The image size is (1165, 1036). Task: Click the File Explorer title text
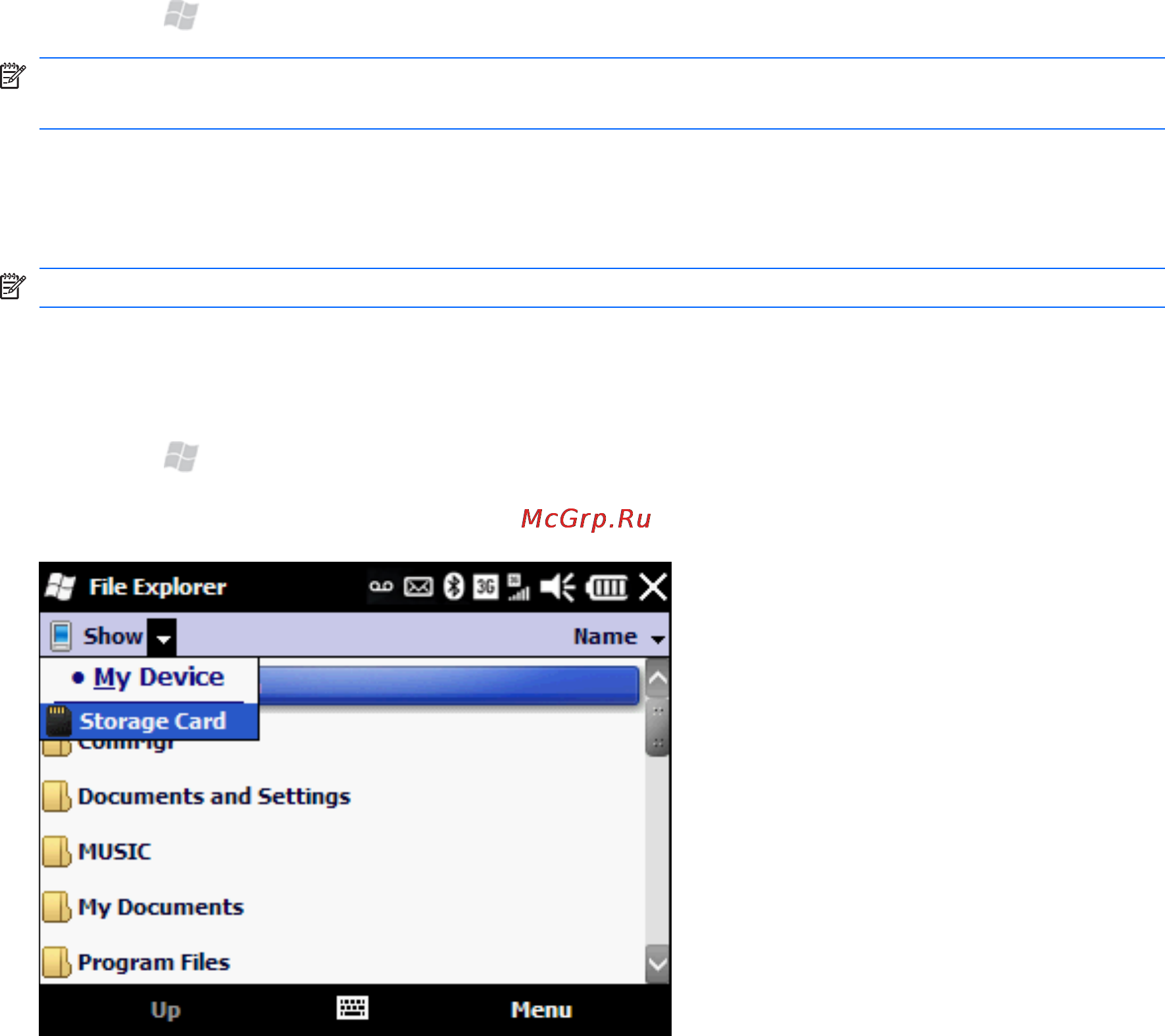coord(157,586)
